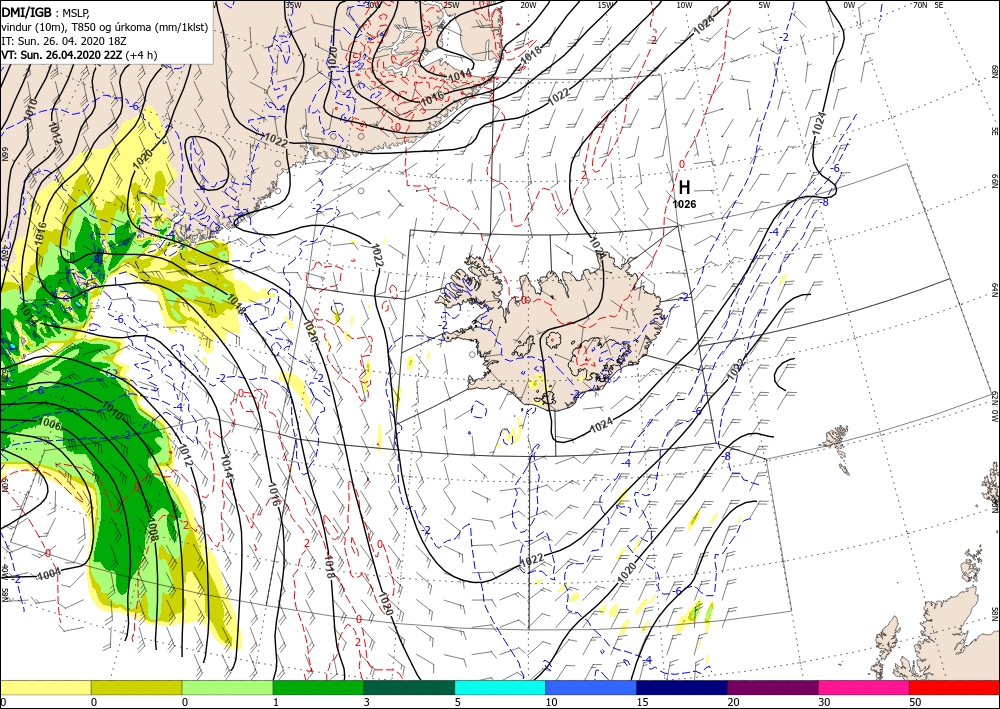This screenshot has height=709, width=1000.
Task: Select the red legend color swatch
Action: (955, 687)
